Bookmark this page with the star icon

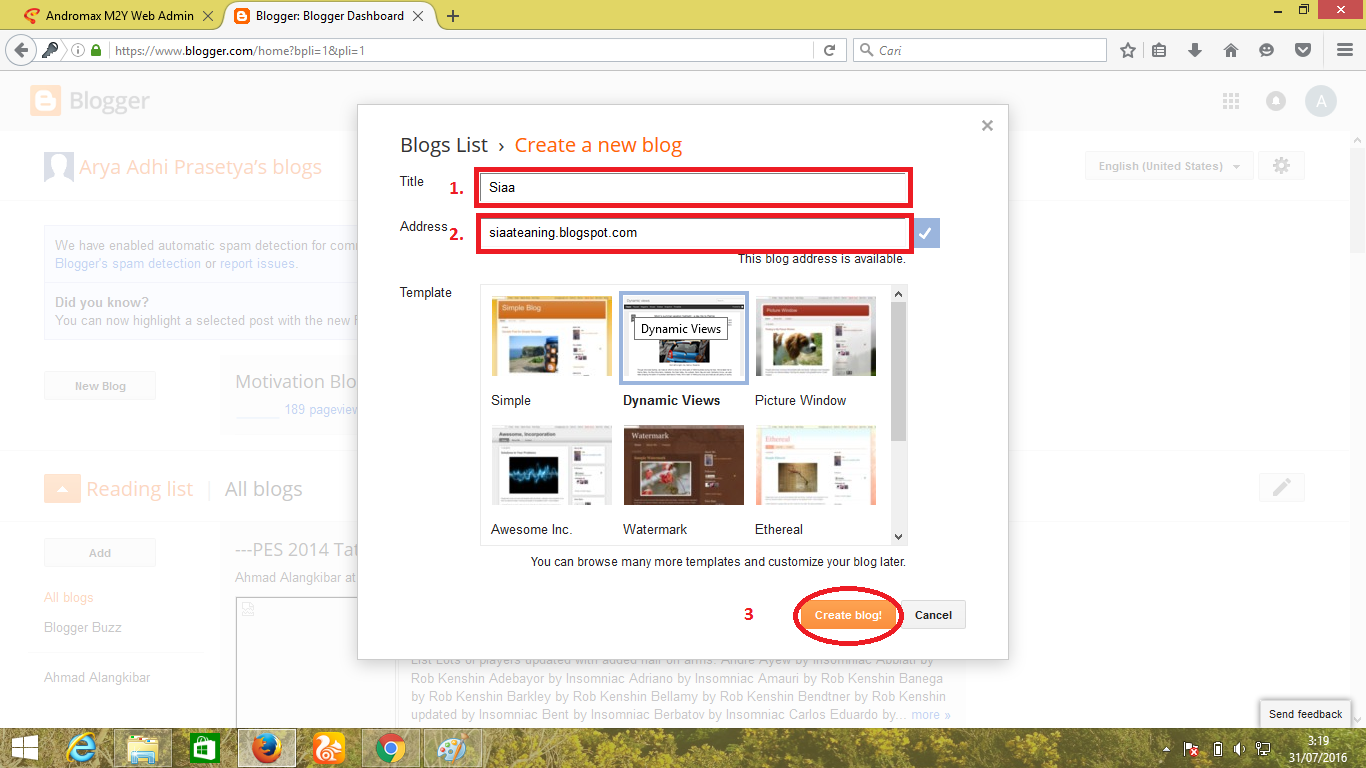tap(1126, 49)
